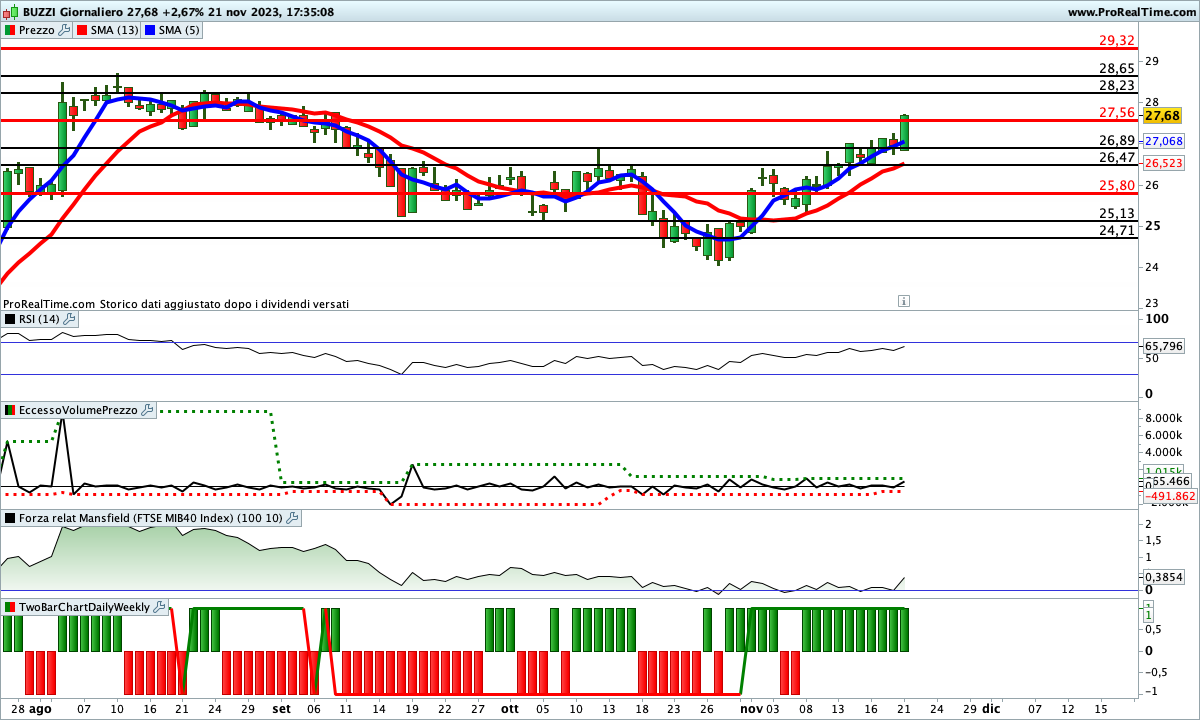
Task: Select the Prezzo label
Action: pos(38,30)
